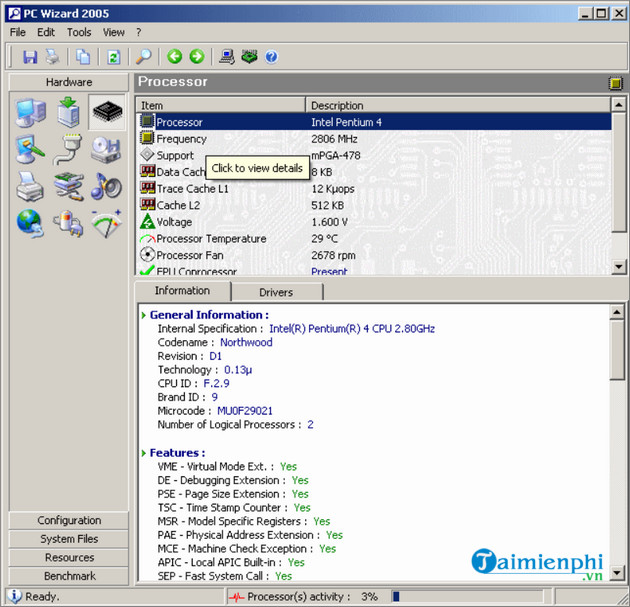Screen dimensions: 630x607
Task: Go forward with green right arrow
Action: (197, 56)
